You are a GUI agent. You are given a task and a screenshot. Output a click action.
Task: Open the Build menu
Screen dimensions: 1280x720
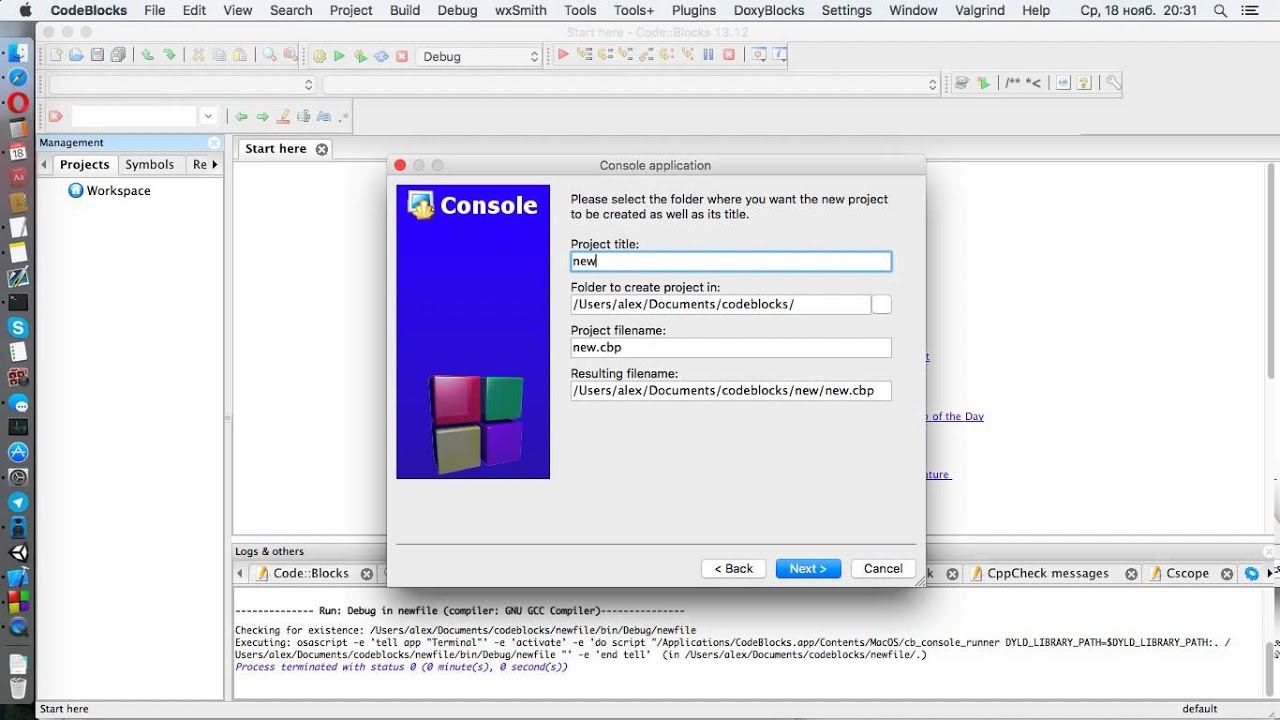click(405, 10)
